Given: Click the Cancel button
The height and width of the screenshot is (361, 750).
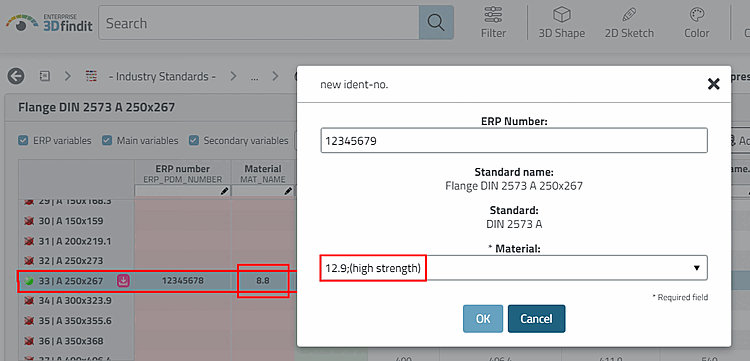Looking at the screenshot, I should [536, 318].
